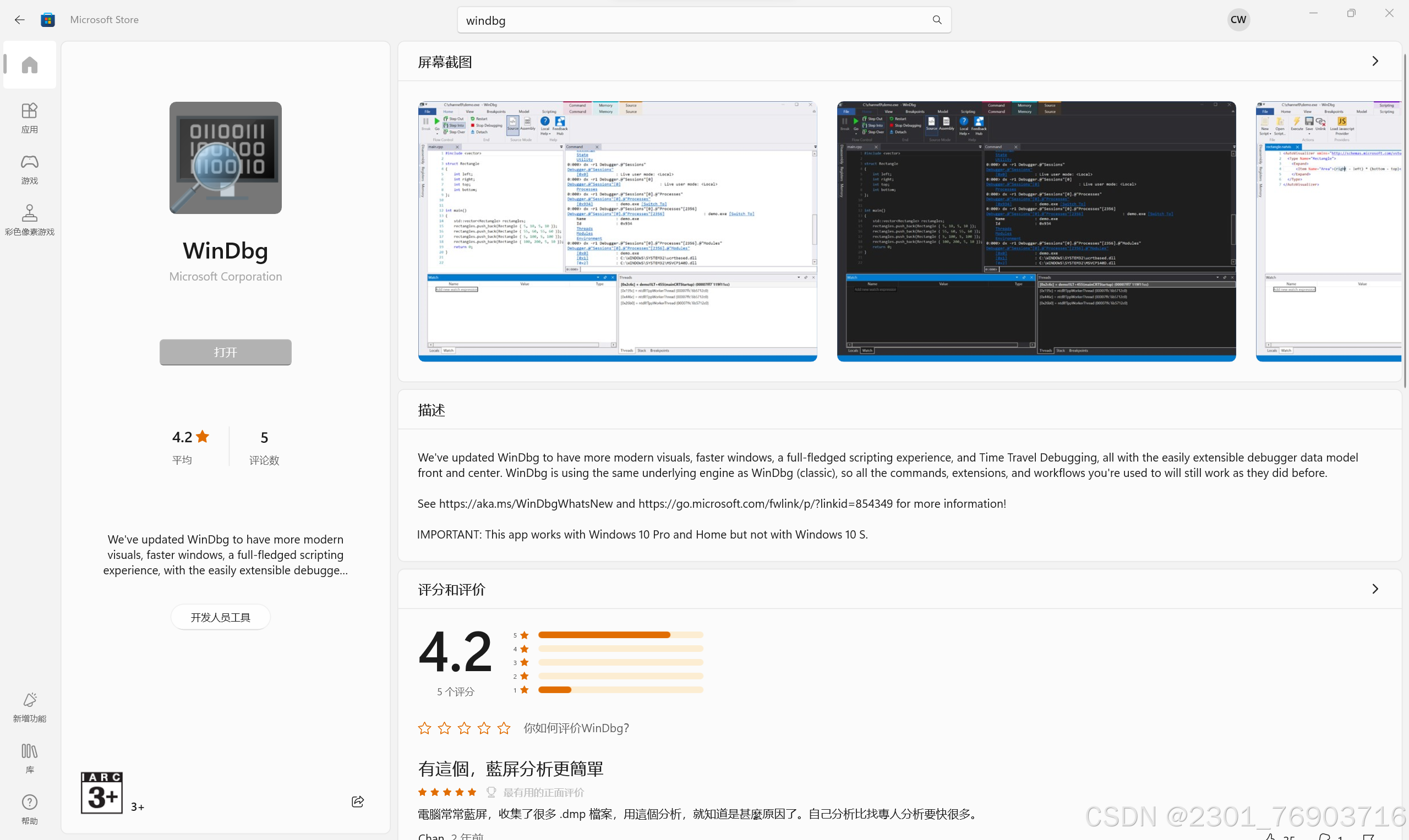Open the What's New (新增功能) page
This screenshot has height=840, width=1409.
click(x=30, y=706)
